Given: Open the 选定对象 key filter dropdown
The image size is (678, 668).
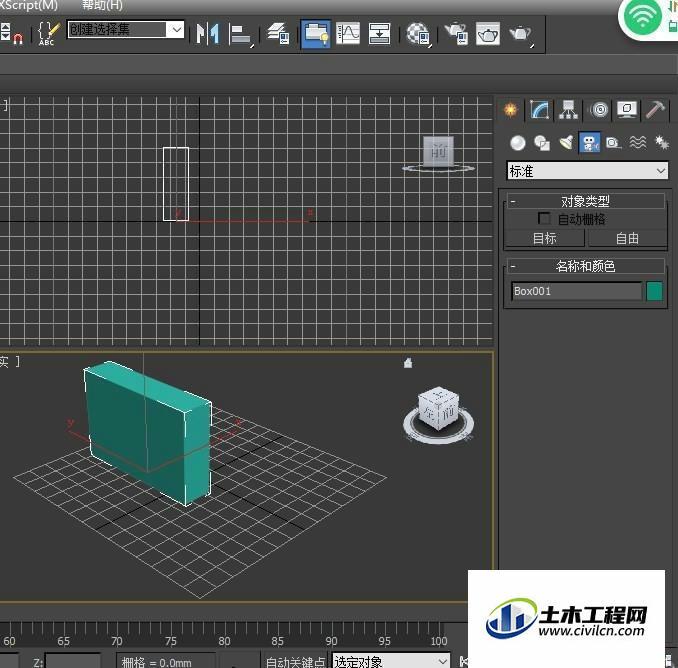Looking at the screenshot, I should (x=391, y=662).
